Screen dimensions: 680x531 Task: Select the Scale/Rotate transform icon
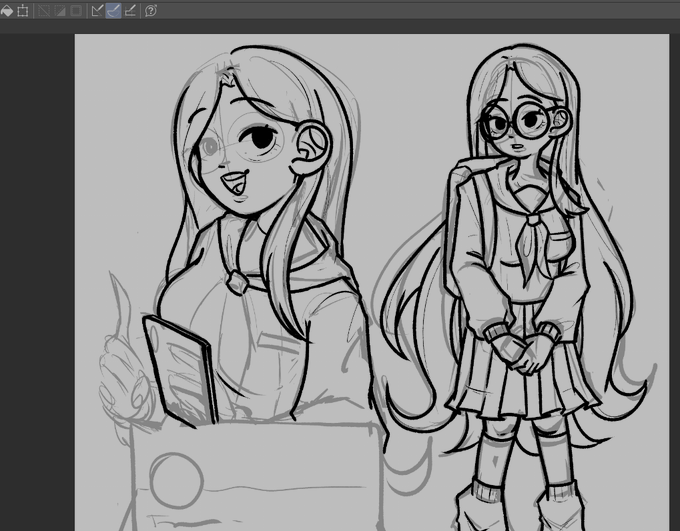[23, 11]
